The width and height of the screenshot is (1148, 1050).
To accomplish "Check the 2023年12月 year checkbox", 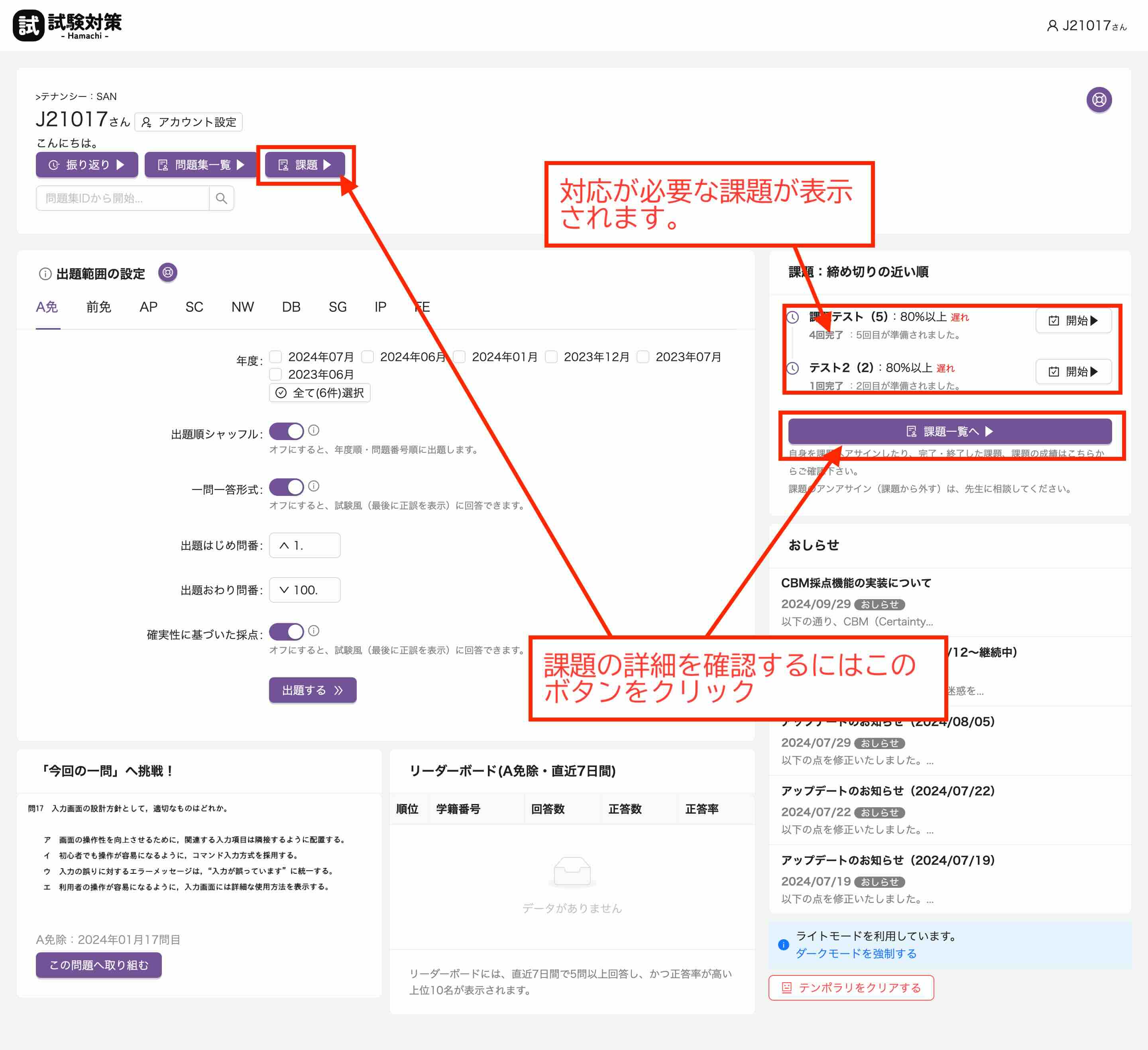I will pyautogui.click(x=551, y=357).
